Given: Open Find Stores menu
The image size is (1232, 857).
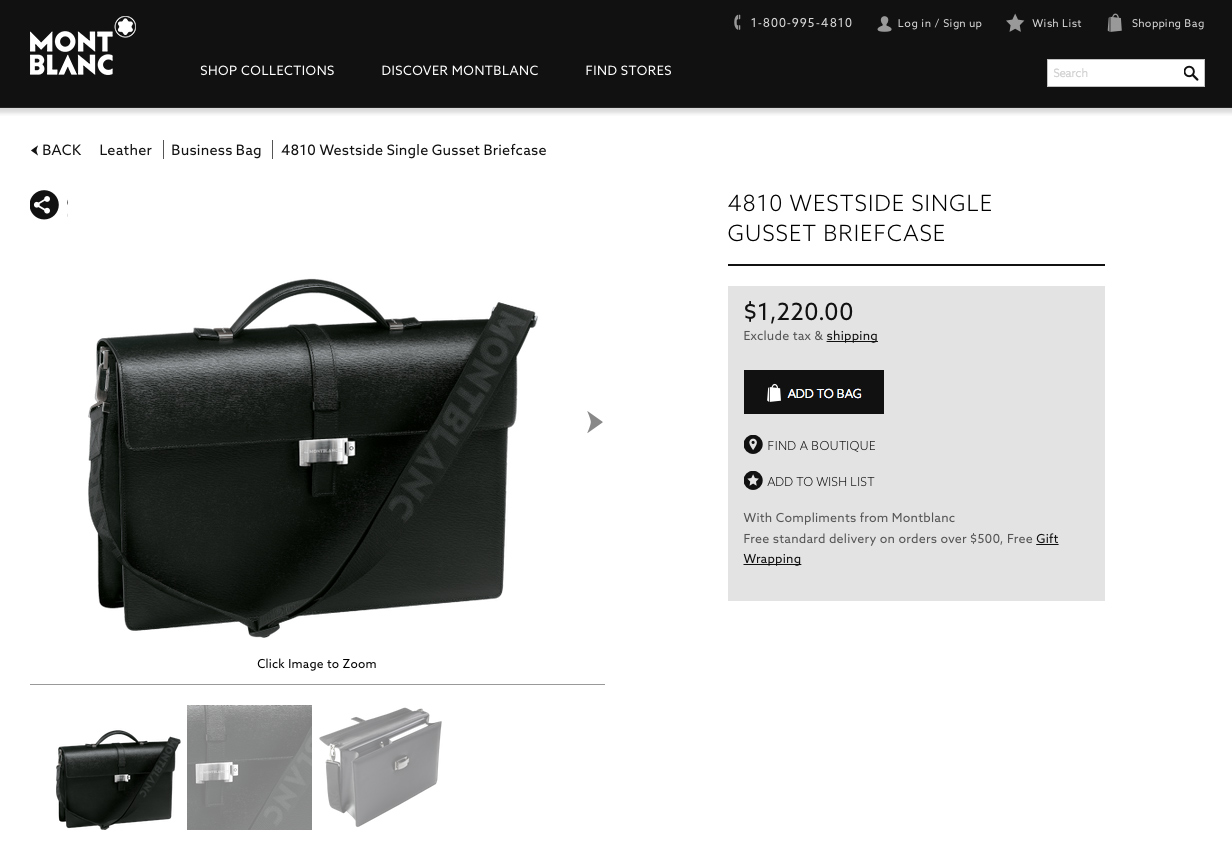Looking at the screenshot, I should click(628, 70).
